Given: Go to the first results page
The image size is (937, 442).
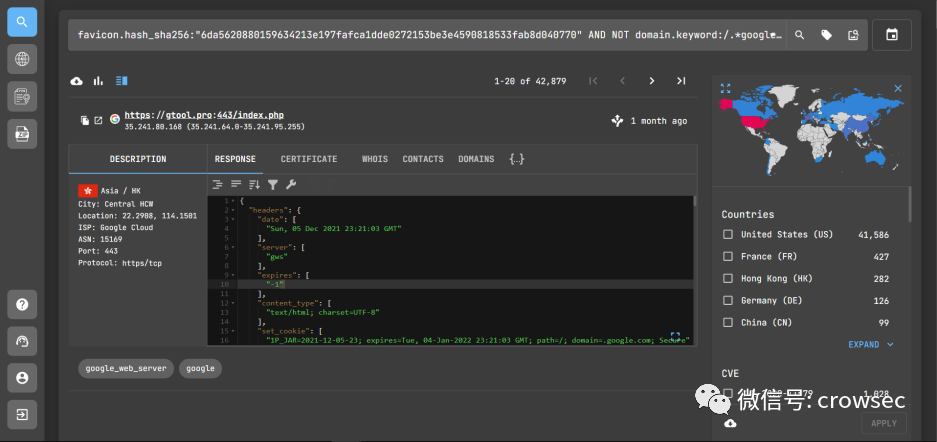Looking at the screenshot, I should click(593, 81).
